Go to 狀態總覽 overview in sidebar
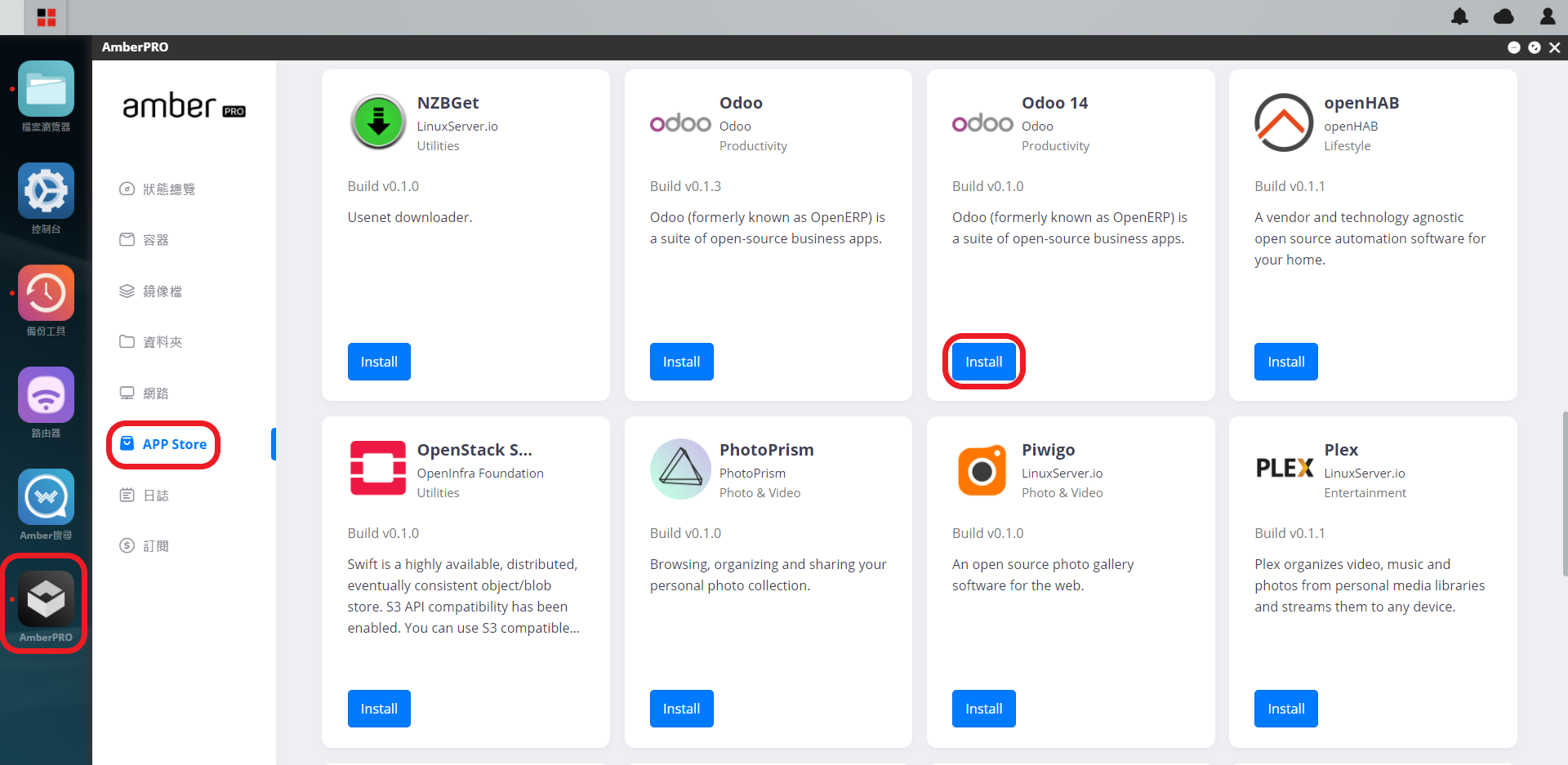This screenshot has height=765, width=1568. click(x=158, y=189)
